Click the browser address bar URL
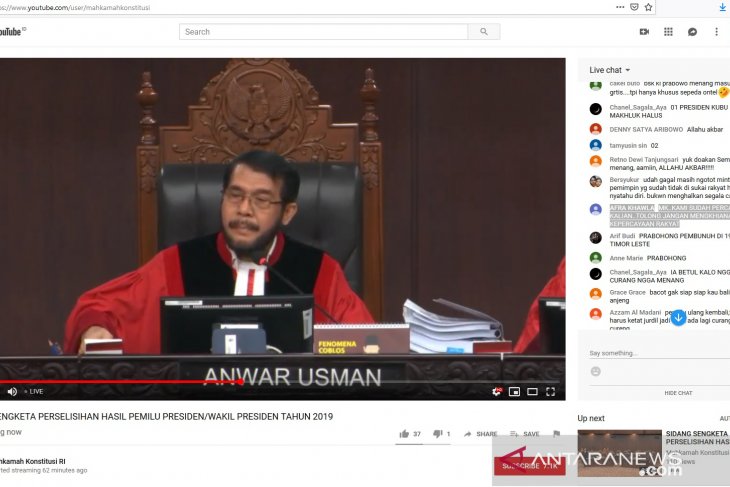This screenshot has width=730, height=487. [74, 7]
